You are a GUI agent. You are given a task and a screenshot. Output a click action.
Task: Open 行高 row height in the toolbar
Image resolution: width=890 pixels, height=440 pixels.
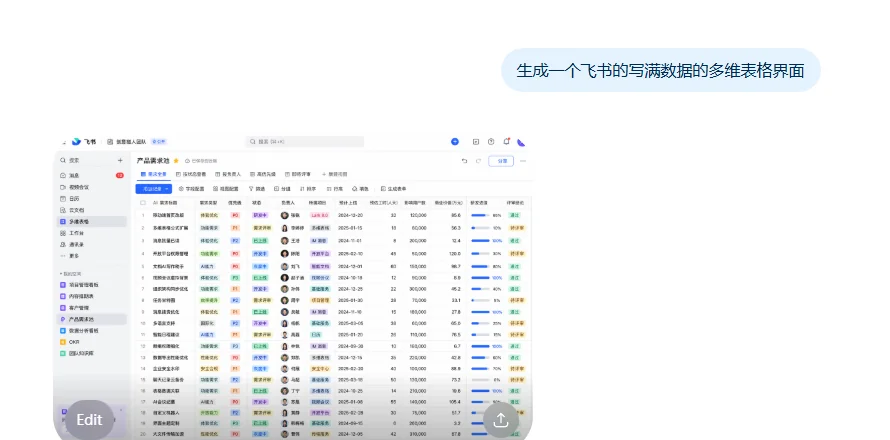pyautogui.click(x=335, y=188)
